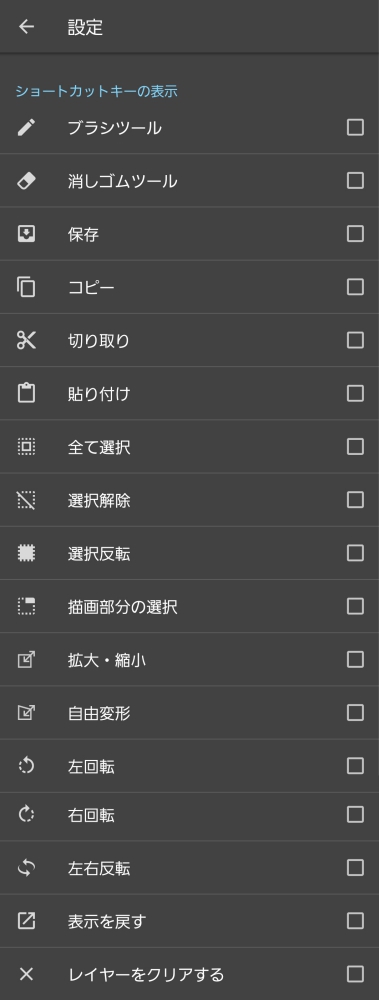Select the 描画部分の選択 list item

point(190,607)
